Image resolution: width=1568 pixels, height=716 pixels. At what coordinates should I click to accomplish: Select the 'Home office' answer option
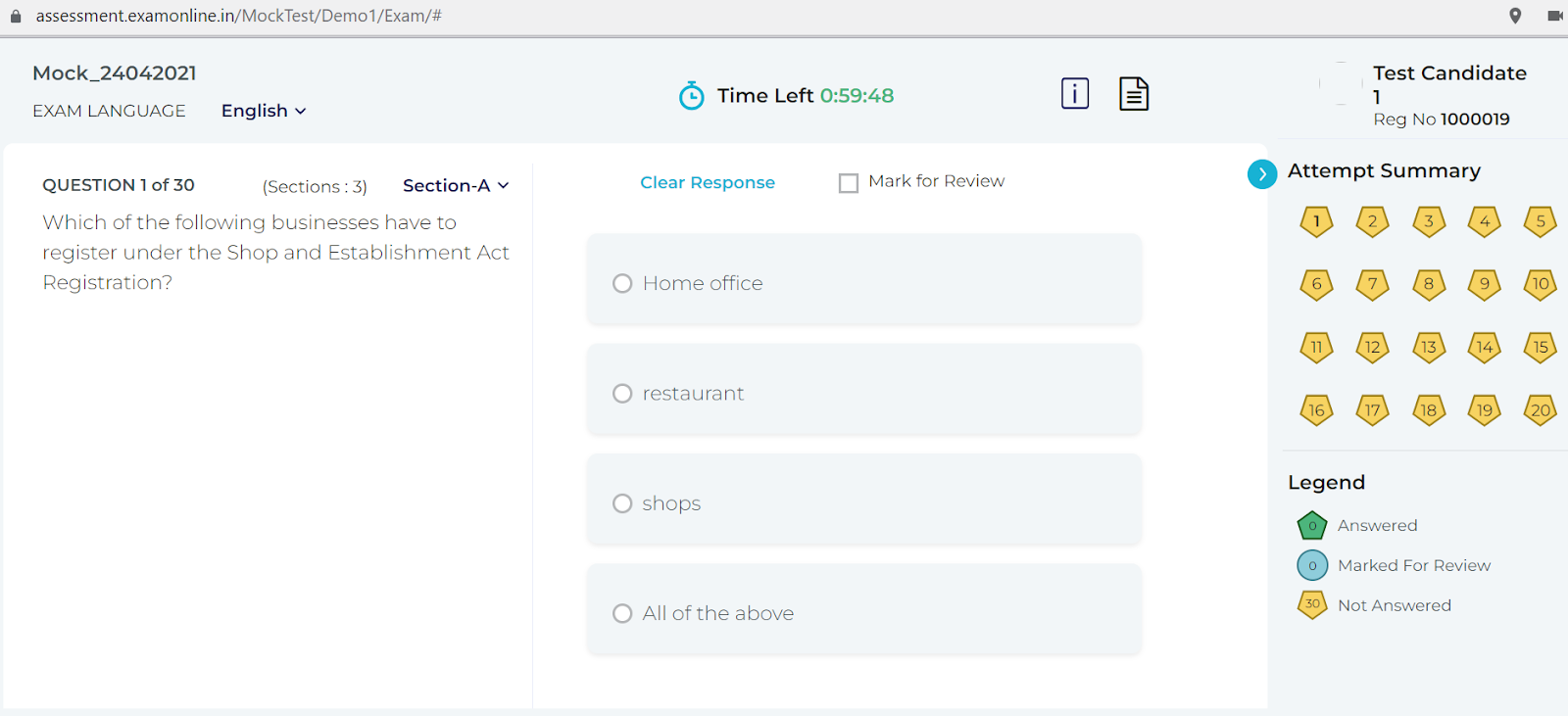(622, 284)
